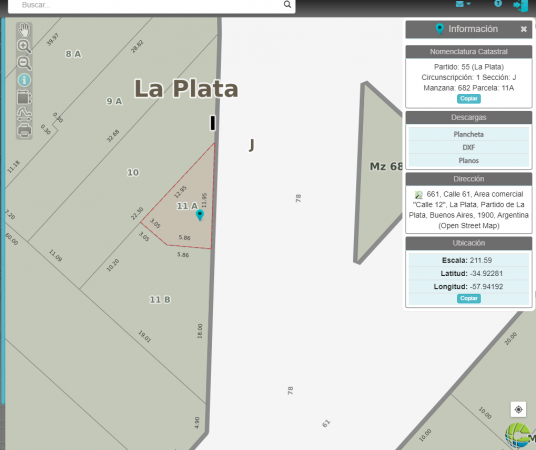Click the print map icon
This screenshot has width=536, height=450.
pyautogui.click(x=24, y=130)
